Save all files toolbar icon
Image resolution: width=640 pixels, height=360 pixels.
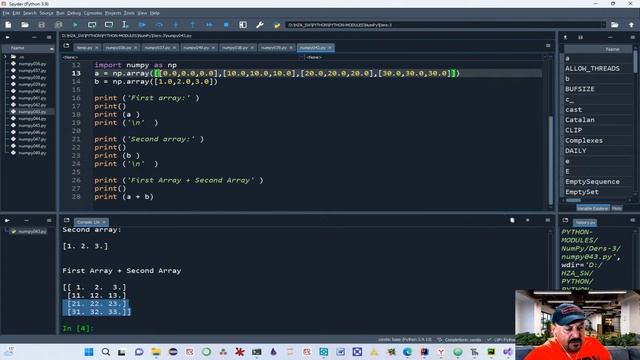(58, 25)
